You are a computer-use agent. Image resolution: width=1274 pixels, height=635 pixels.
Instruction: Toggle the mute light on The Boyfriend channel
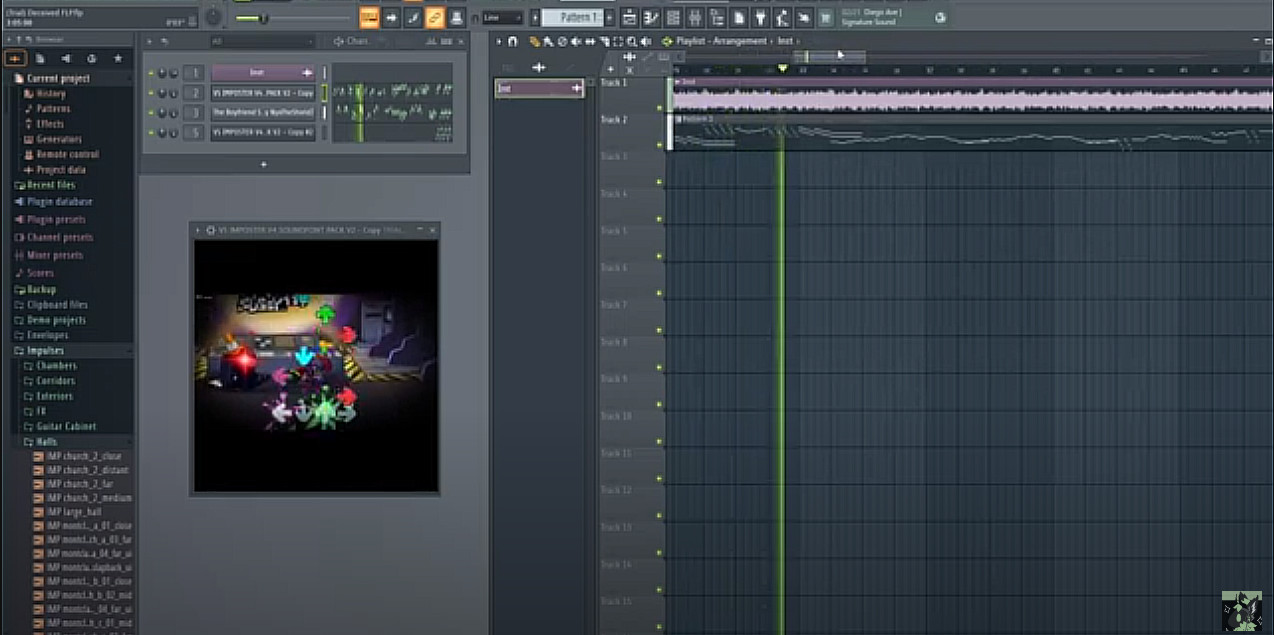click(x=149, y=112)
